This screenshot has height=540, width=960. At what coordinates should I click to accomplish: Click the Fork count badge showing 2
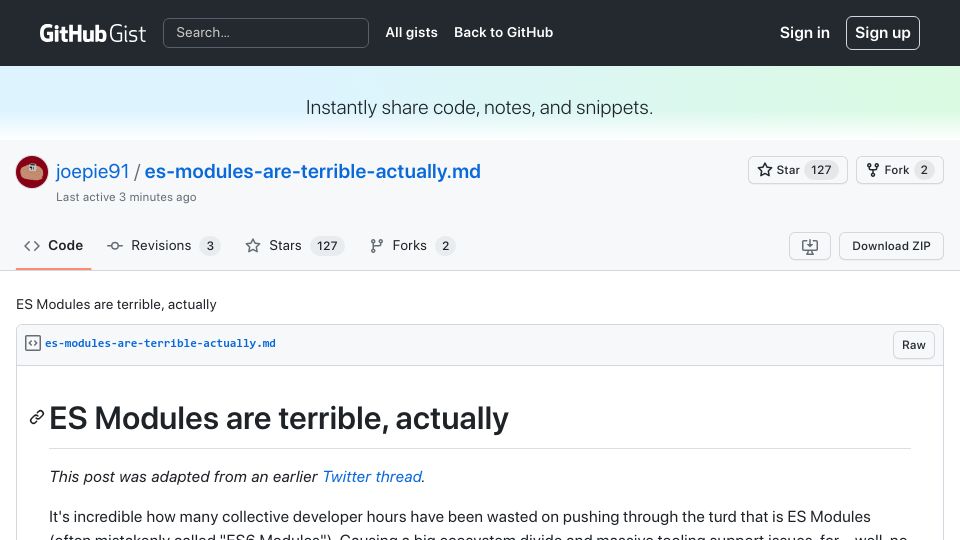point(924,170)
